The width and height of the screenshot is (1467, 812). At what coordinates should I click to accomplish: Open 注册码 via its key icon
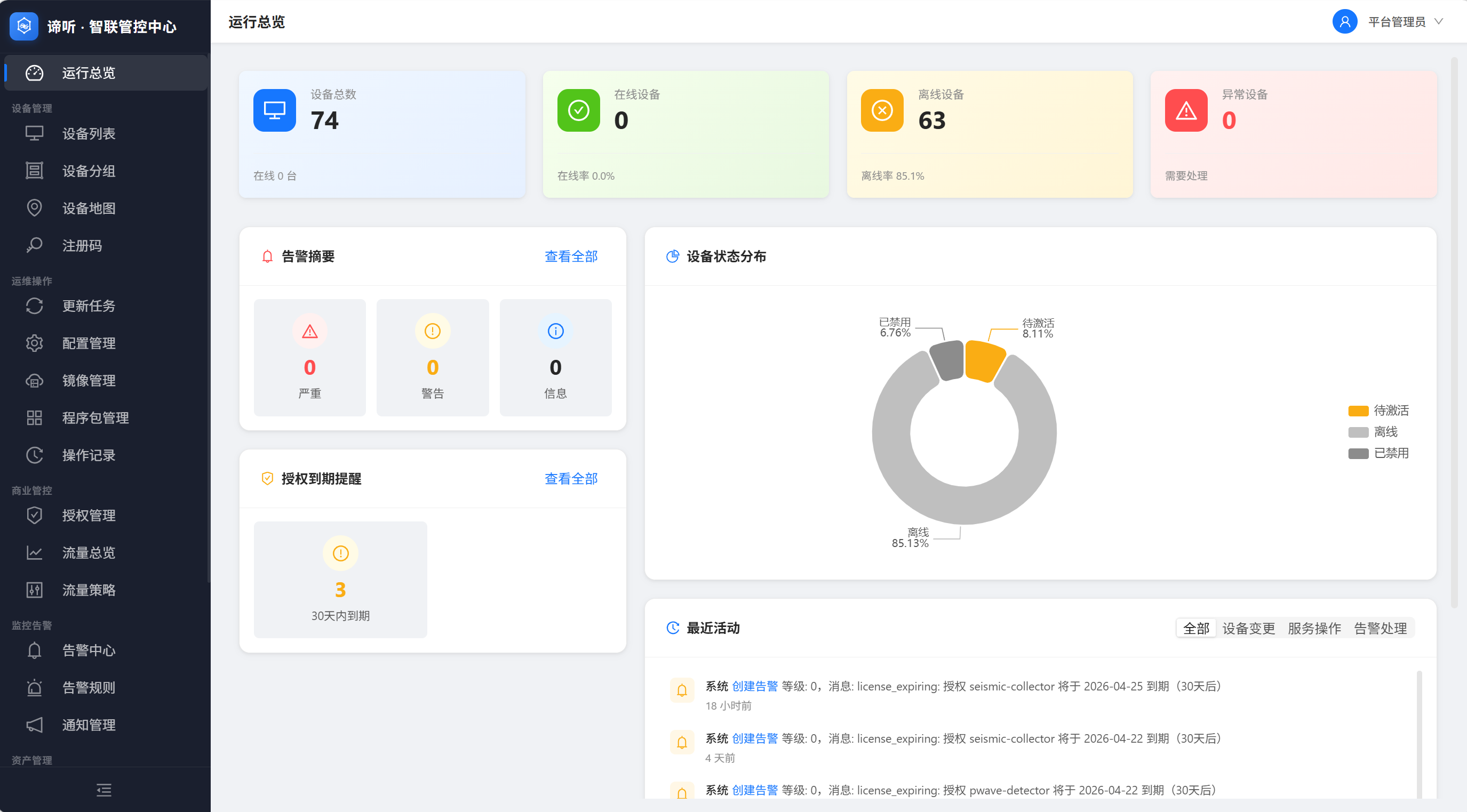(34, 245)
